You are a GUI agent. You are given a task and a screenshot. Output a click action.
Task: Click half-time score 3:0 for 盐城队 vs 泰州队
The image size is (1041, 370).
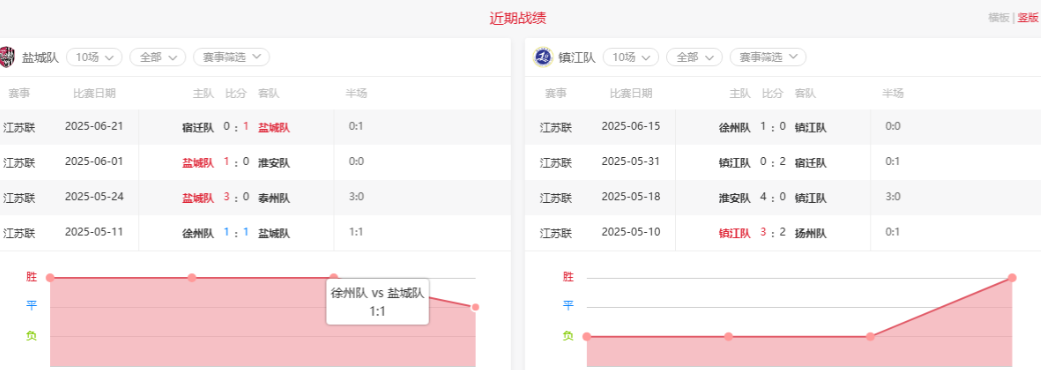[x=356, y=197]
